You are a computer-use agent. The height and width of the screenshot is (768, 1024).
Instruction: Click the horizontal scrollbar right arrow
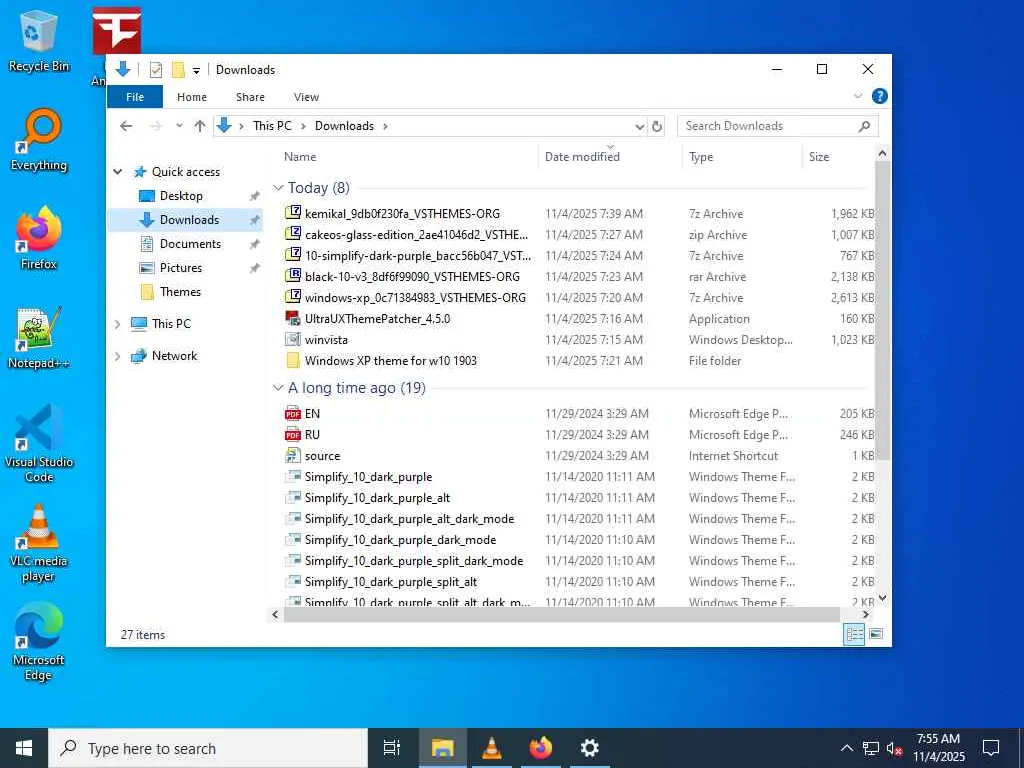pos(866,615)
